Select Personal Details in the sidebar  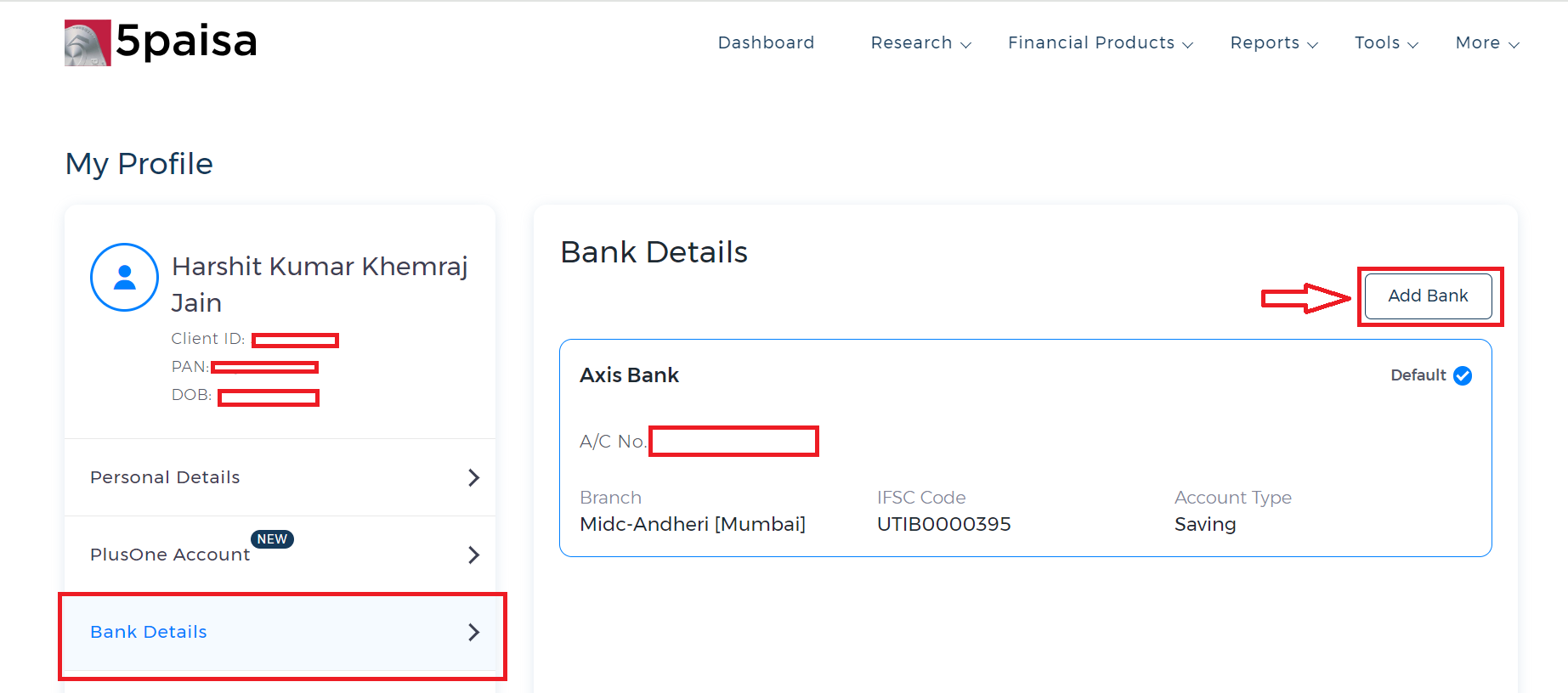[x=280, y=477]
